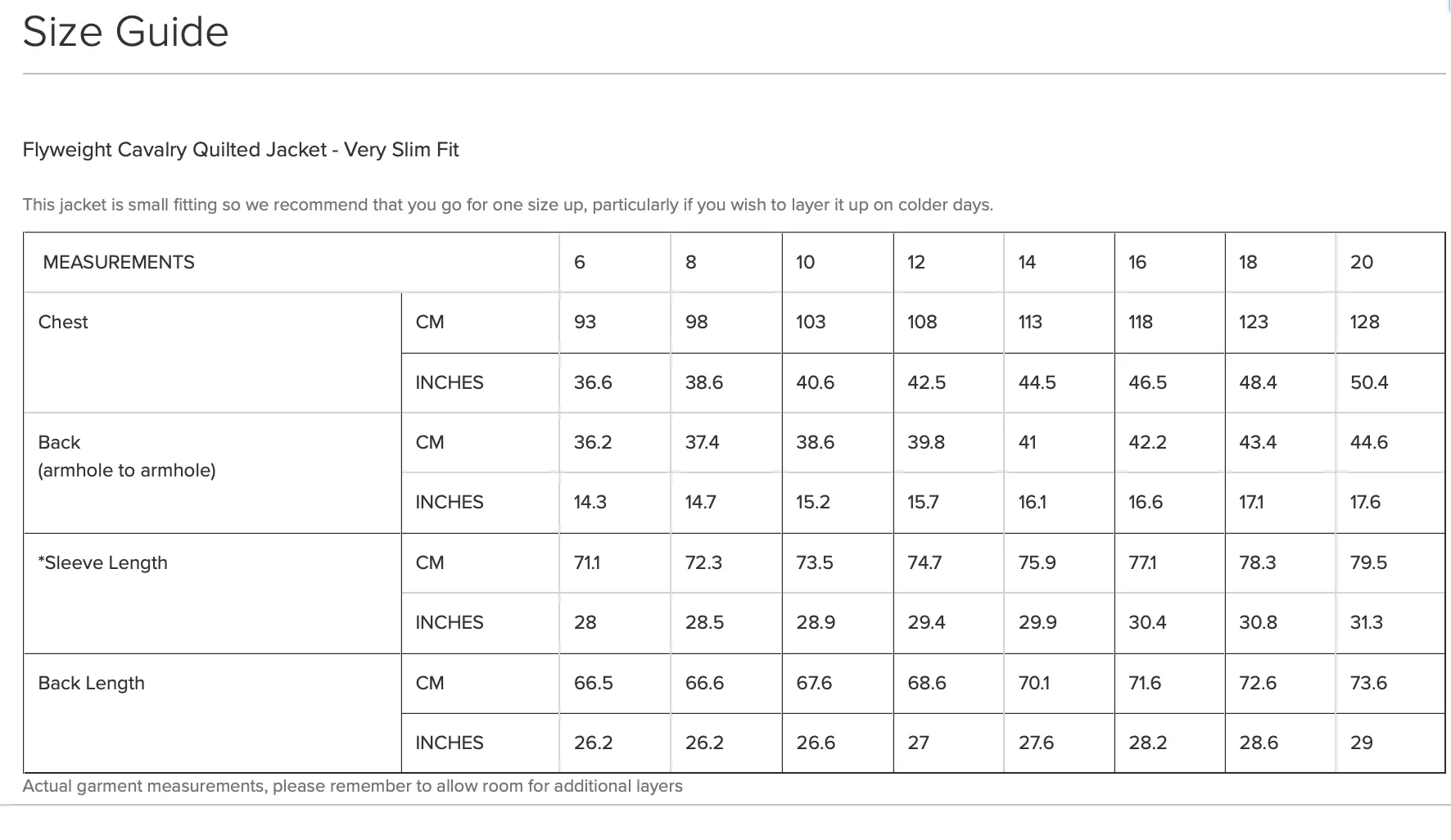Select size 12 column header
Screen dimensions: 1451x840
tap(916, 262)
